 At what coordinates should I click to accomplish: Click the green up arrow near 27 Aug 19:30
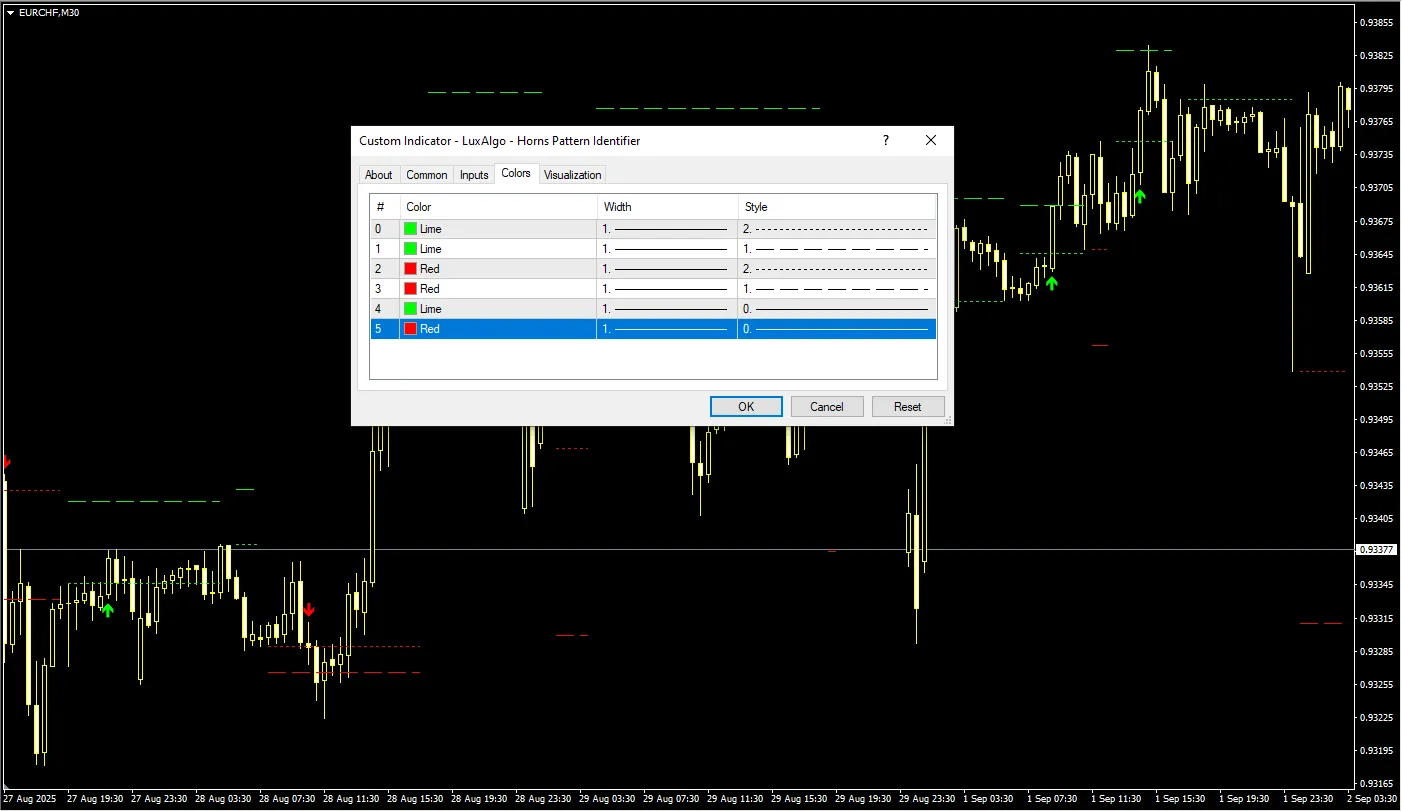[x=107, y=609]
